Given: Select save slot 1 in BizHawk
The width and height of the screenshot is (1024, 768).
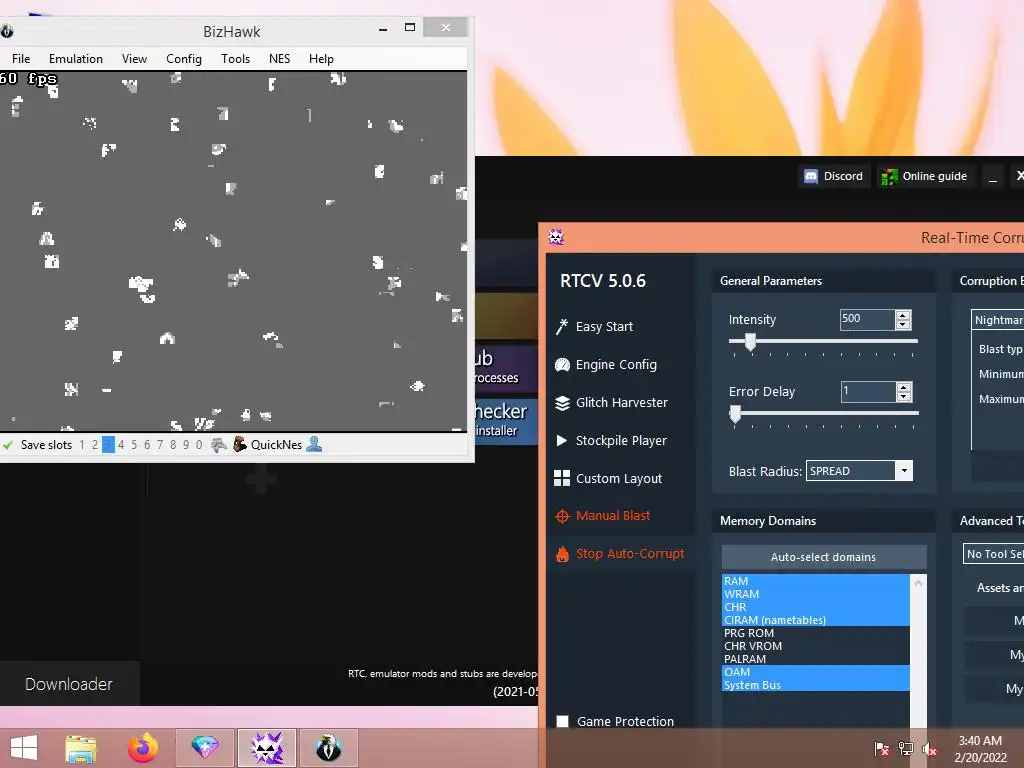Looking at the screenshot, I should [x=82, y=445].
